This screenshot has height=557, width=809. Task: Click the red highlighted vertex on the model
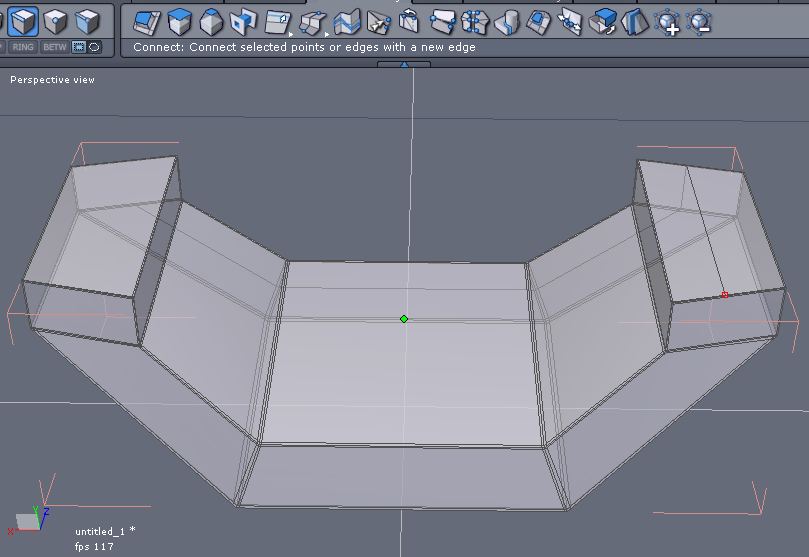pyautogui.click(x=725, y=295)
